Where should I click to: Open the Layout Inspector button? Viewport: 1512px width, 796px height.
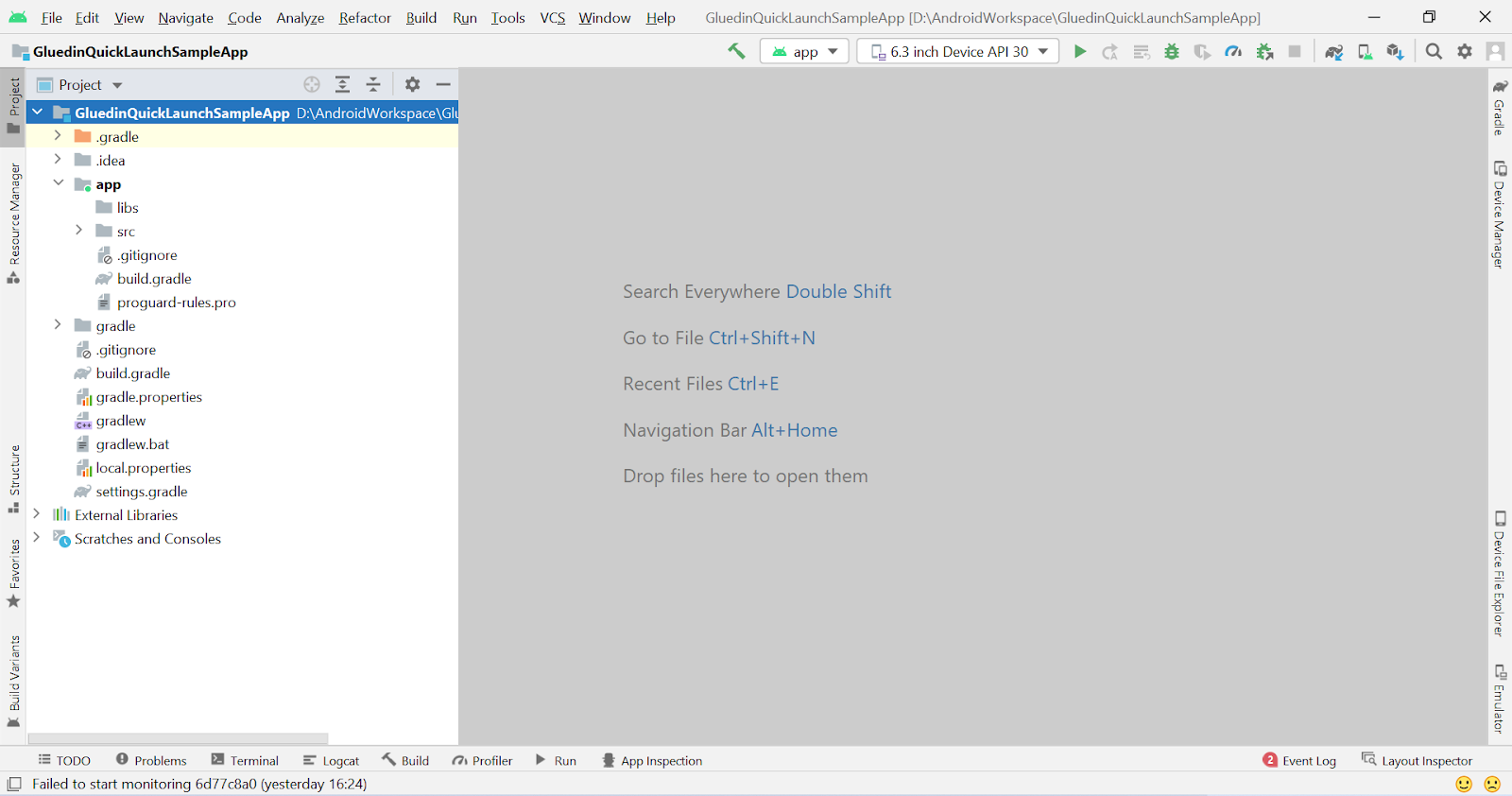[1417, 760]
